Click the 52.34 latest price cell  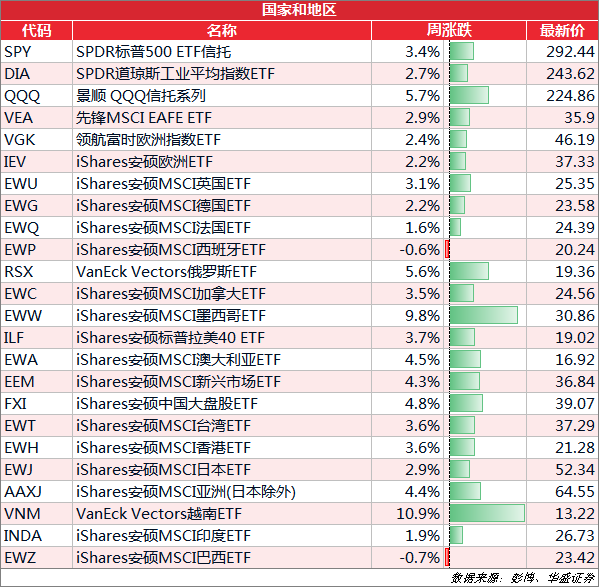tap(562, 469)
